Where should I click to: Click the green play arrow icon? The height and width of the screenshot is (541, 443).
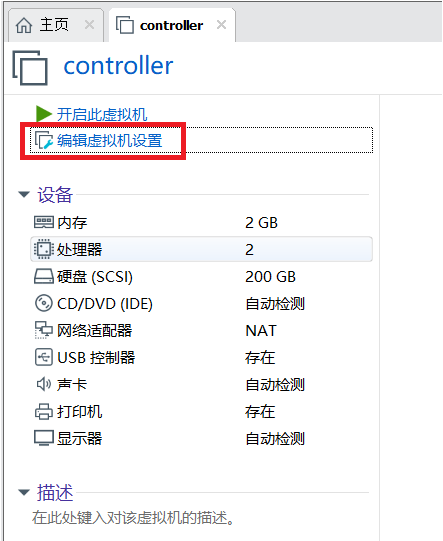pyautogui.click(x=44, y=114)
